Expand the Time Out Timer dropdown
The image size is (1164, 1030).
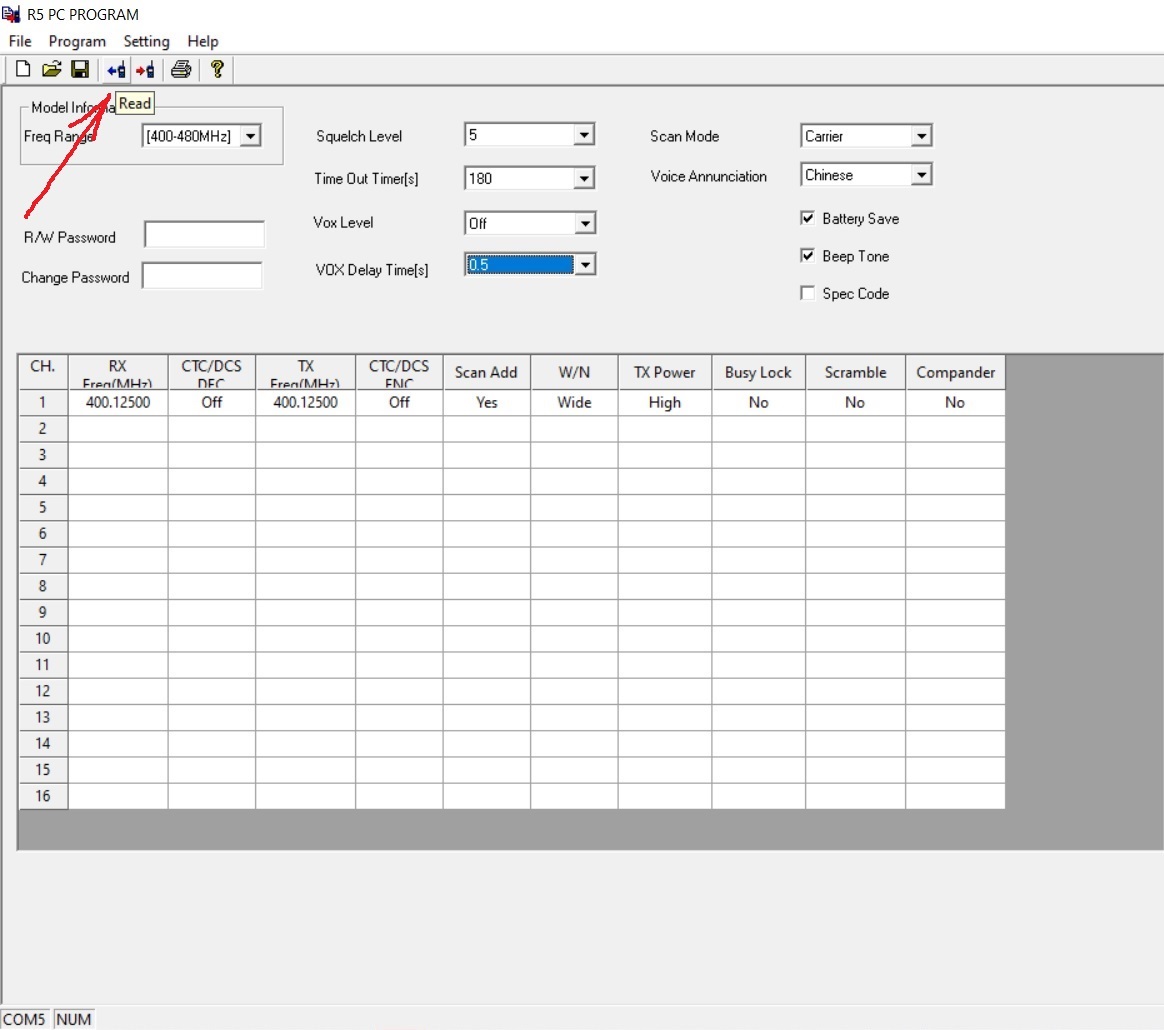point(584,178)
